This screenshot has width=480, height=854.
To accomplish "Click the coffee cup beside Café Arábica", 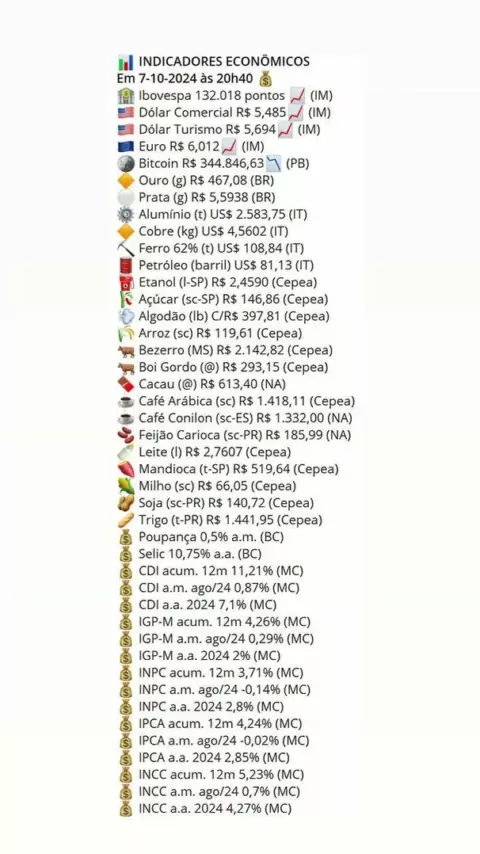I will coord(125,401).
